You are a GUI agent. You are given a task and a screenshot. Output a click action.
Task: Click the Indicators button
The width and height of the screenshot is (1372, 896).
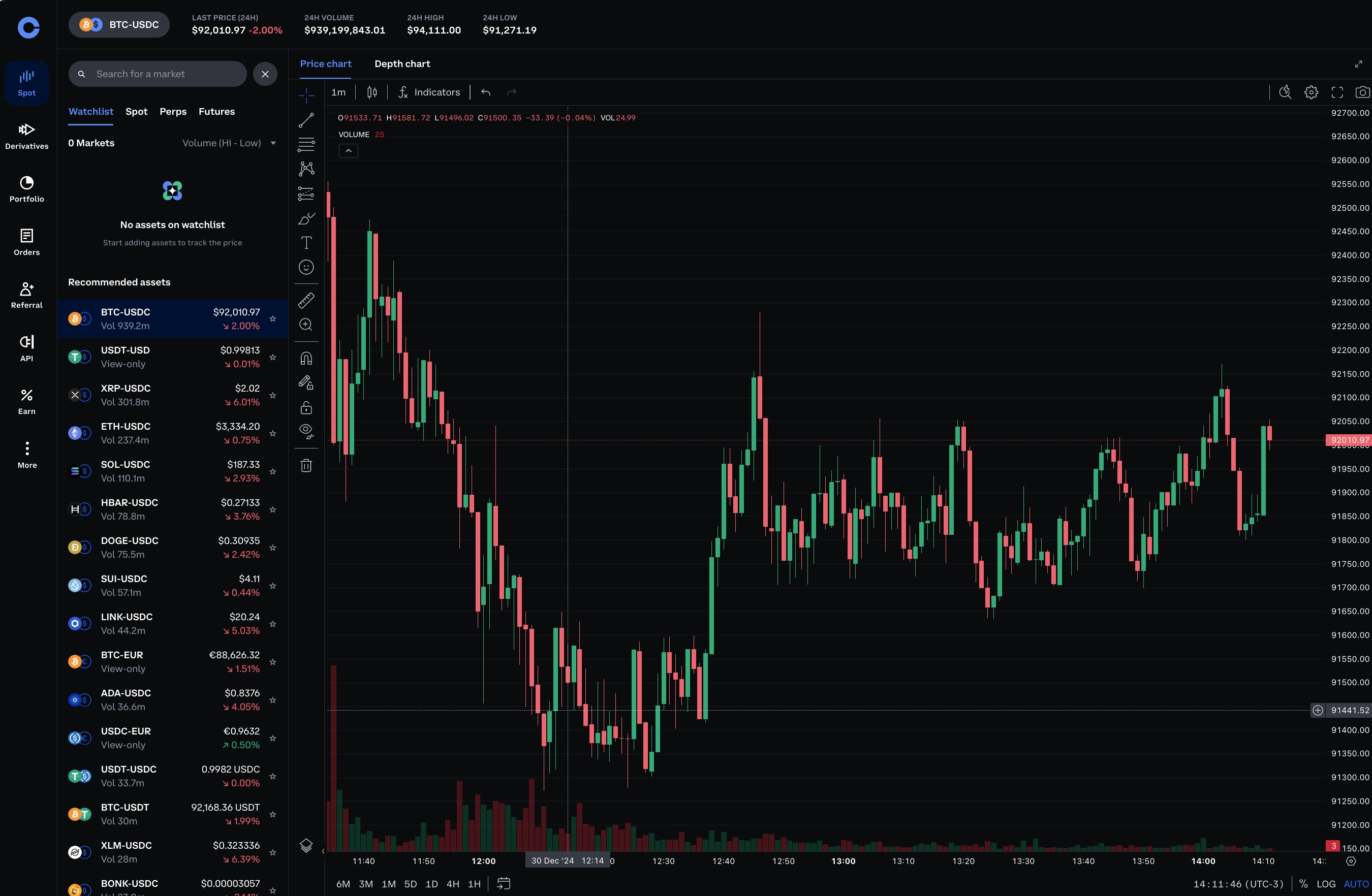click(429, 92)
